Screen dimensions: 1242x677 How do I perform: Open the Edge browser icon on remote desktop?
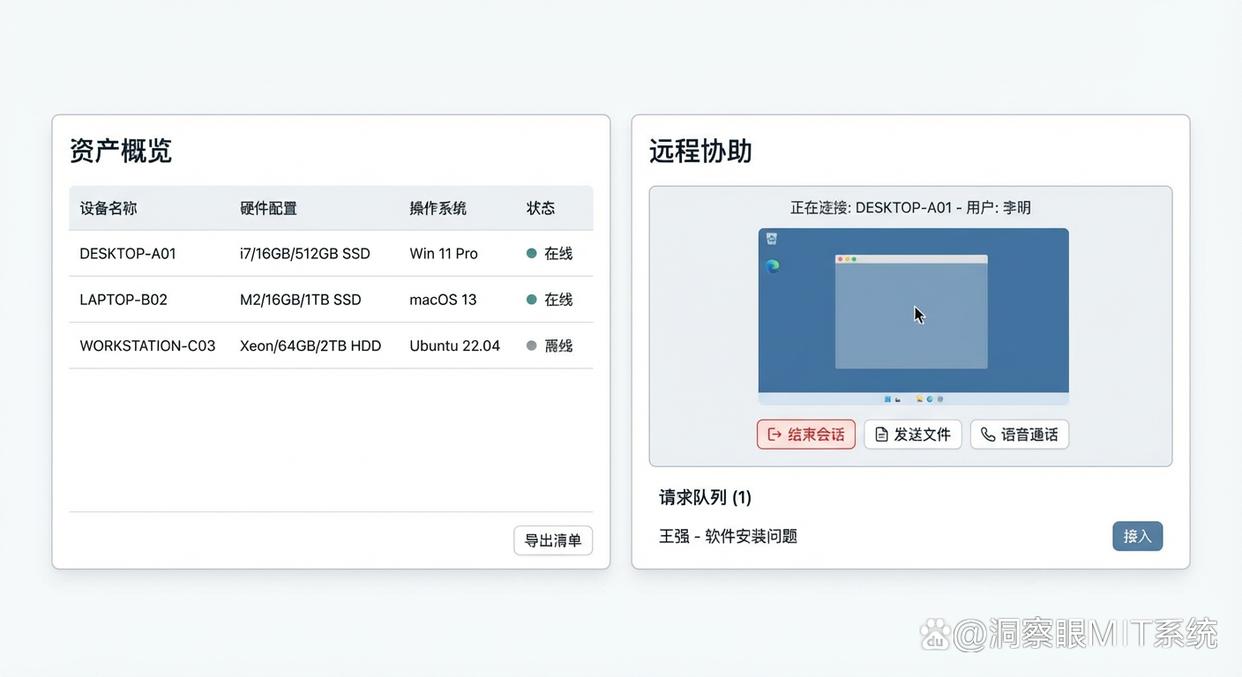[x=772, y=266]
